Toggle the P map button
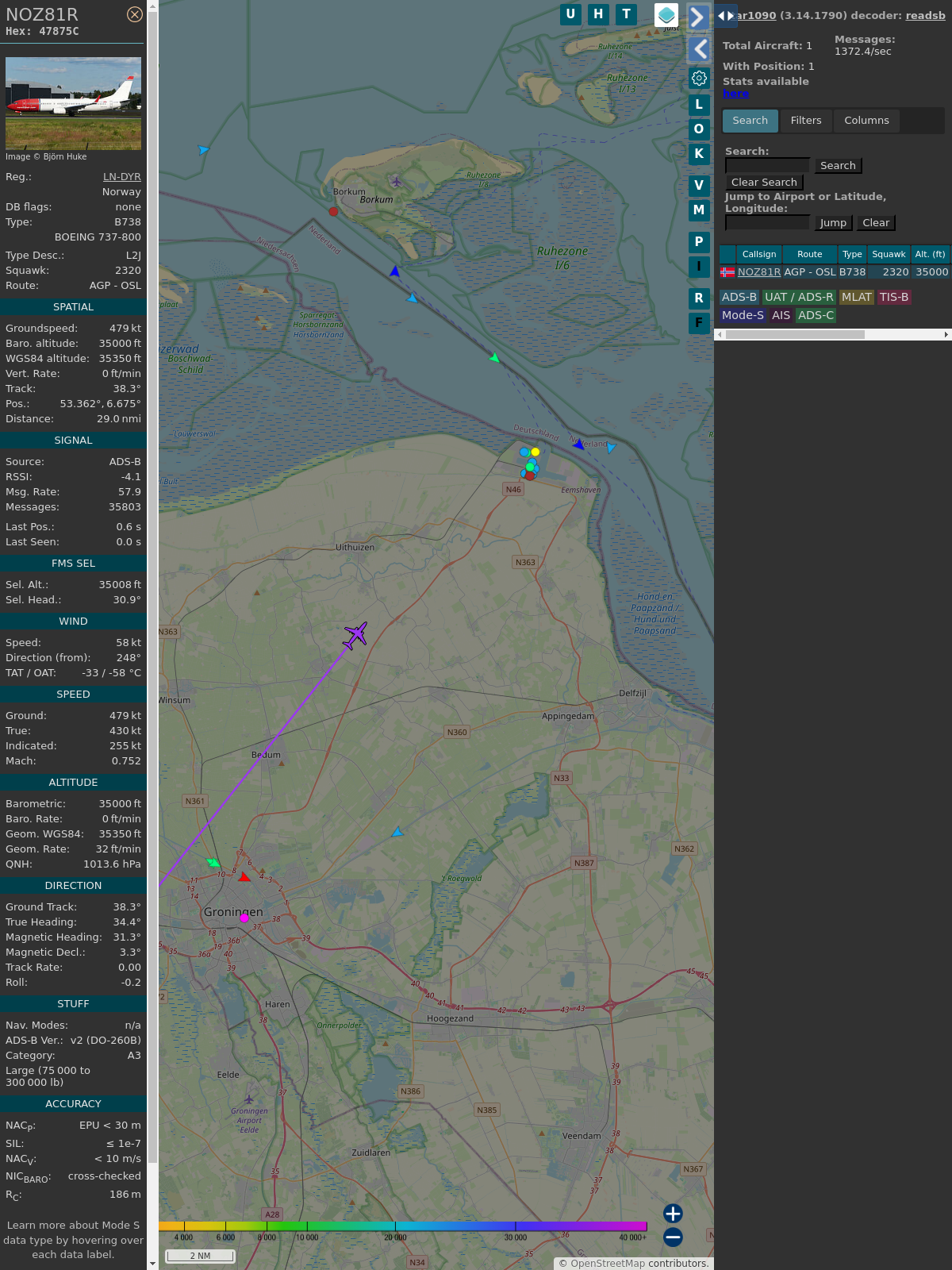This screenshot has height=1270, width=952. 699,242
